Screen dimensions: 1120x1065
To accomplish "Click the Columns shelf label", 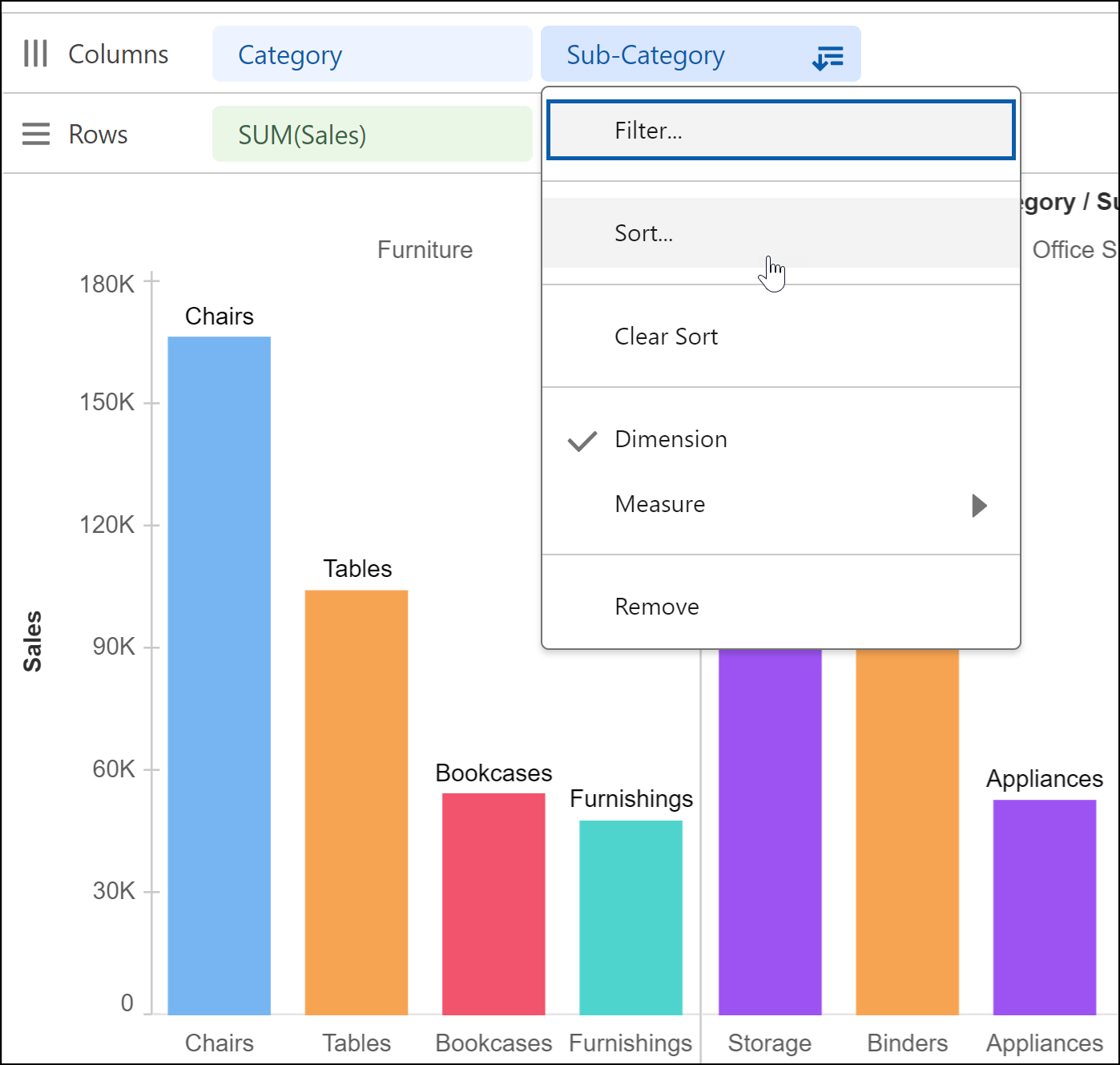I will (119, 54).
